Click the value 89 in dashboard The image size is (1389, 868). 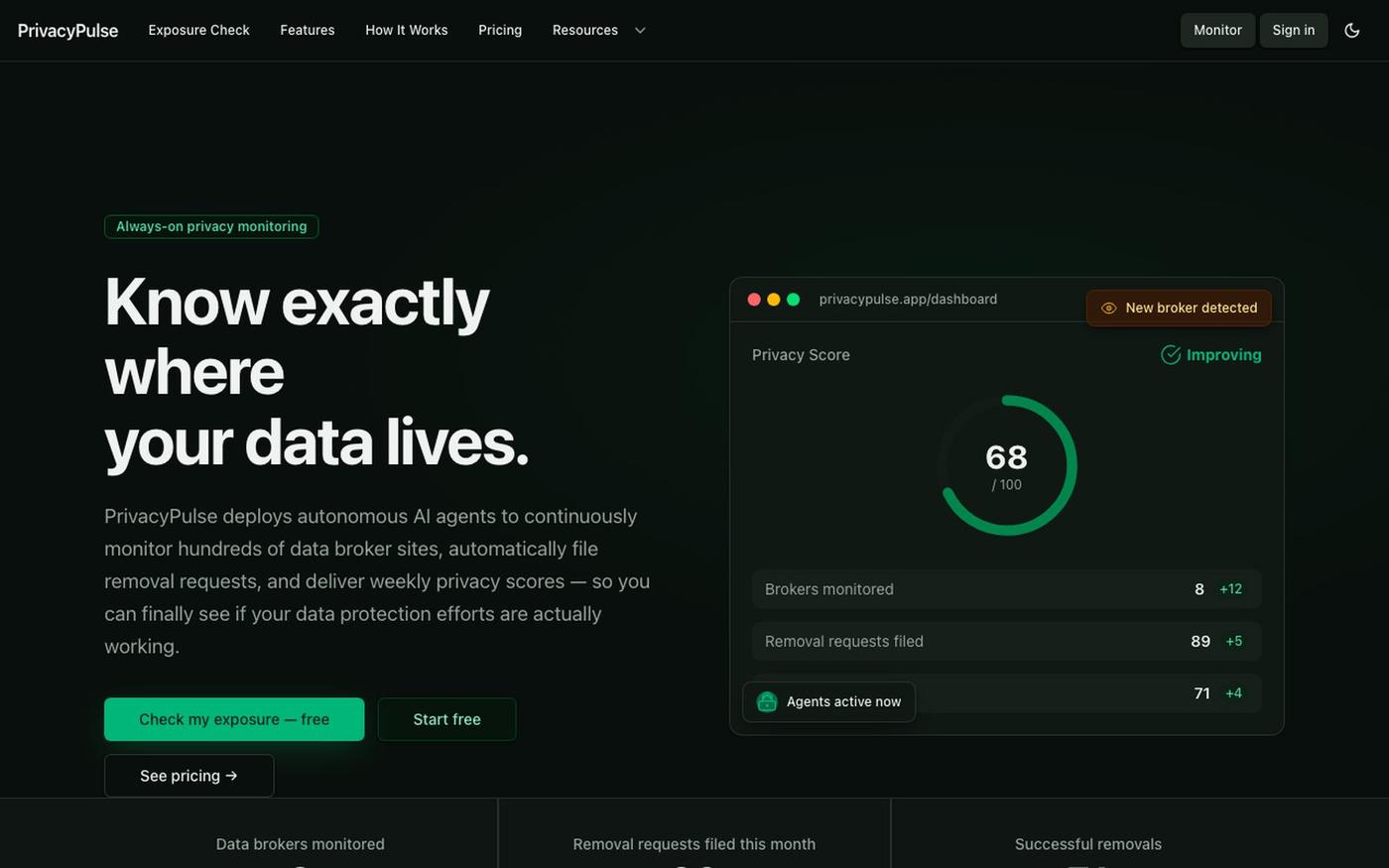pyautogui.click(x=1200, y=641)
